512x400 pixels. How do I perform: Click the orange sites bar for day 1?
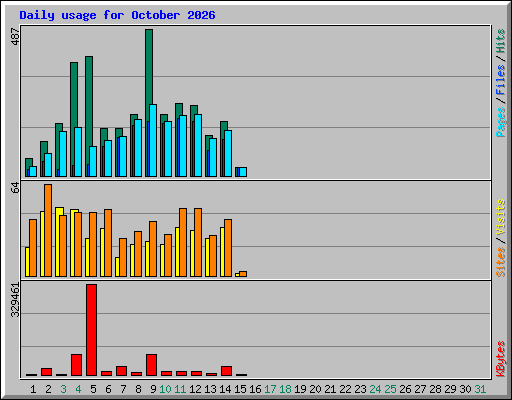point(33,248)
